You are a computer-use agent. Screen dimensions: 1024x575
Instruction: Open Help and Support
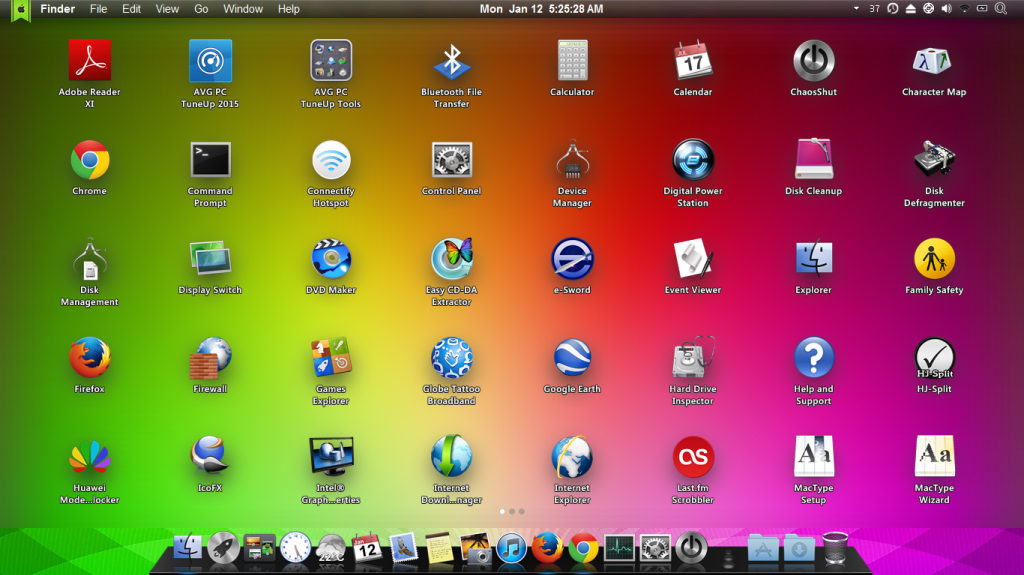tap(814, 358)
